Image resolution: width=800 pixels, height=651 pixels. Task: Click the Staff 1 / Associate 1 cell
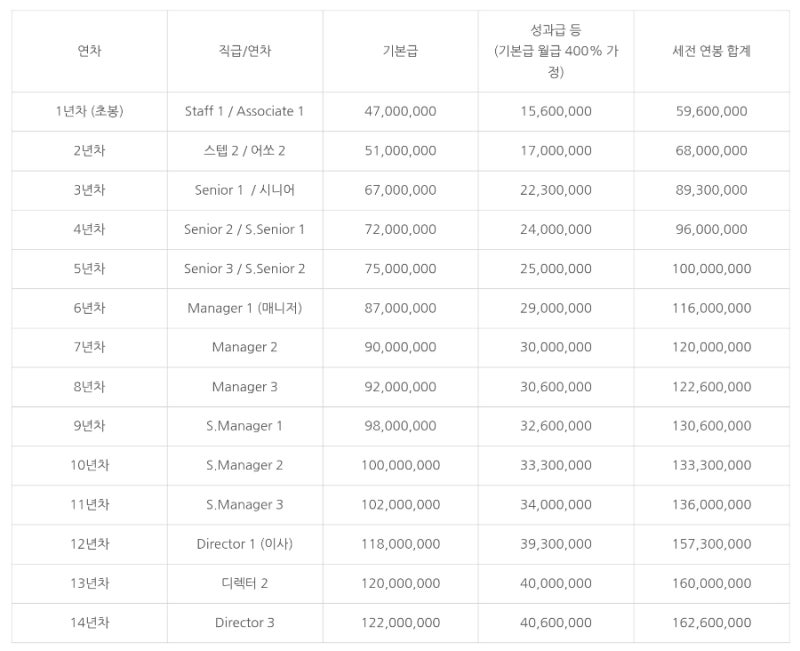click(245, 111)
